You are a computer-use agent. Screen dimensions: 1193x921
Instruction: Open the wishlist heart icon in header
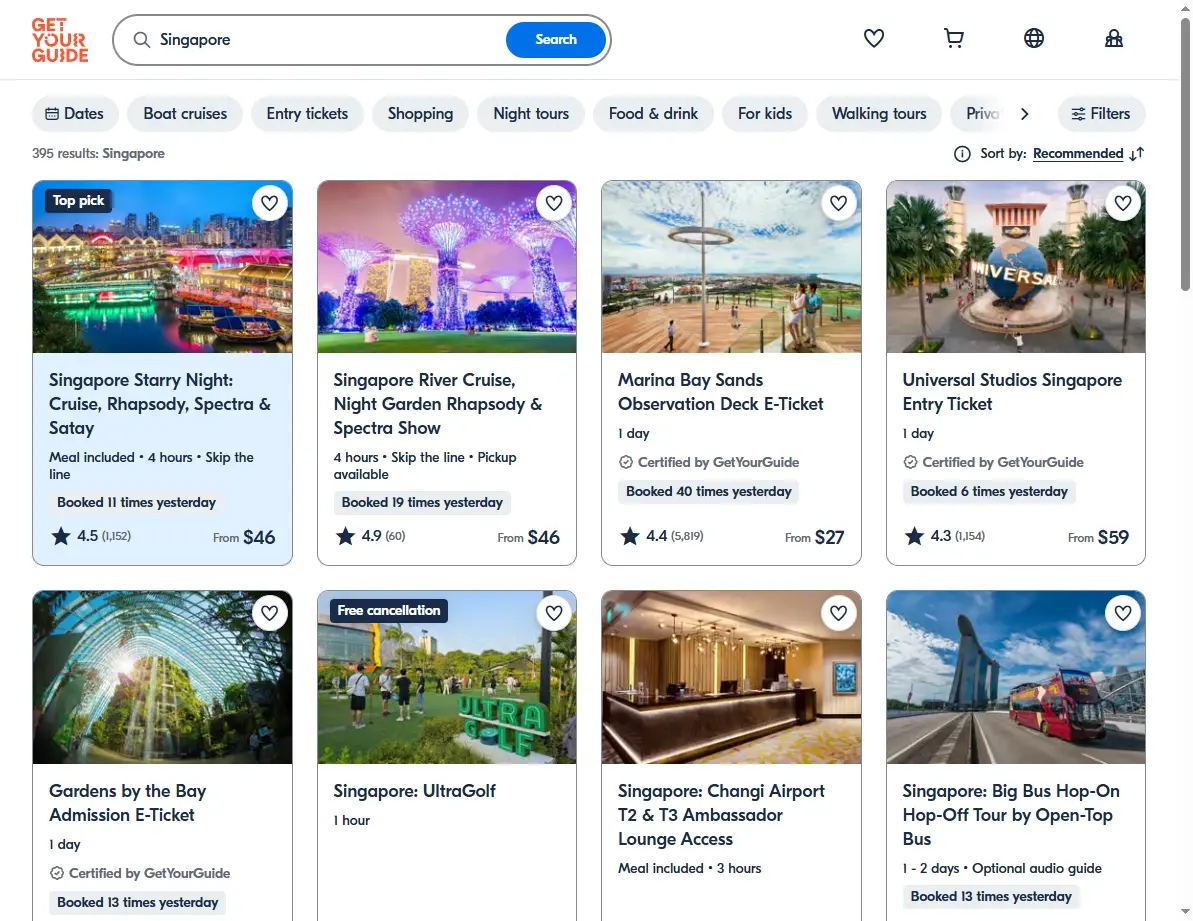873,38
